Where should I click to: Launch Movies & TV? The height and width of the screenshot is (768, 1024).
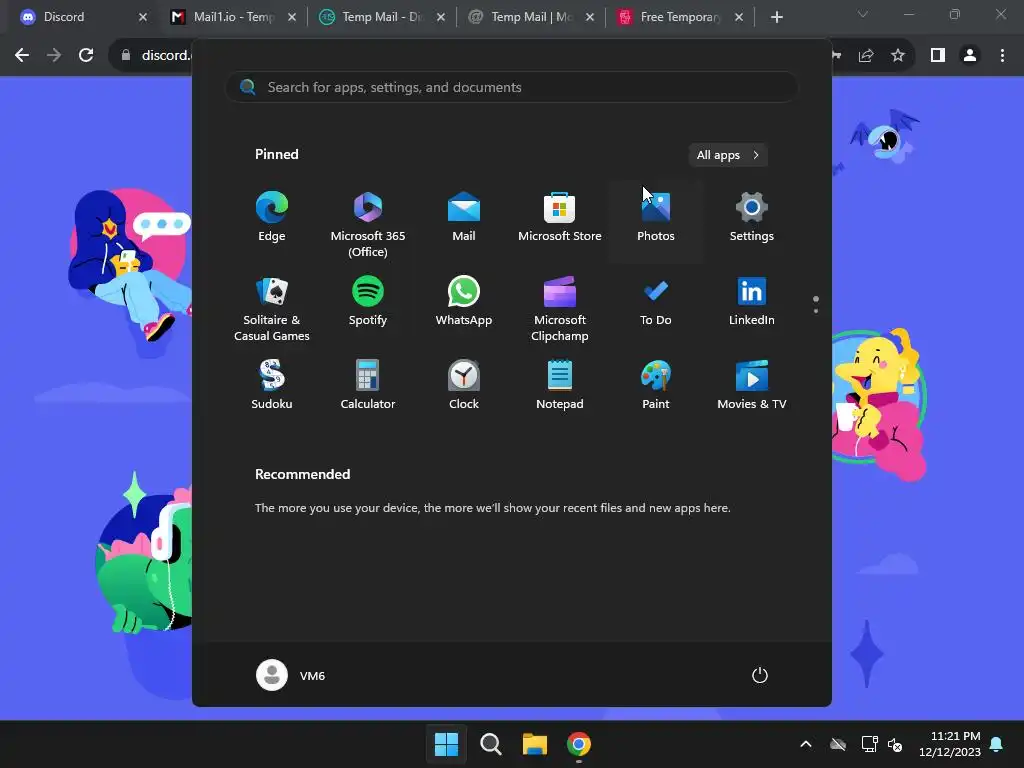752,385
